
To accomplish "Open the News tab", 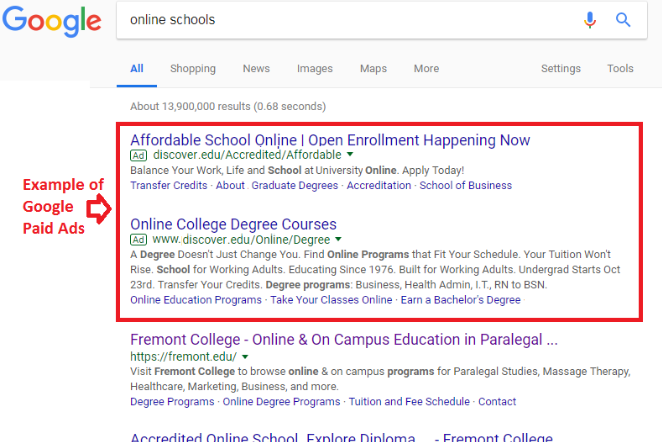I will [x=256, y=68].
